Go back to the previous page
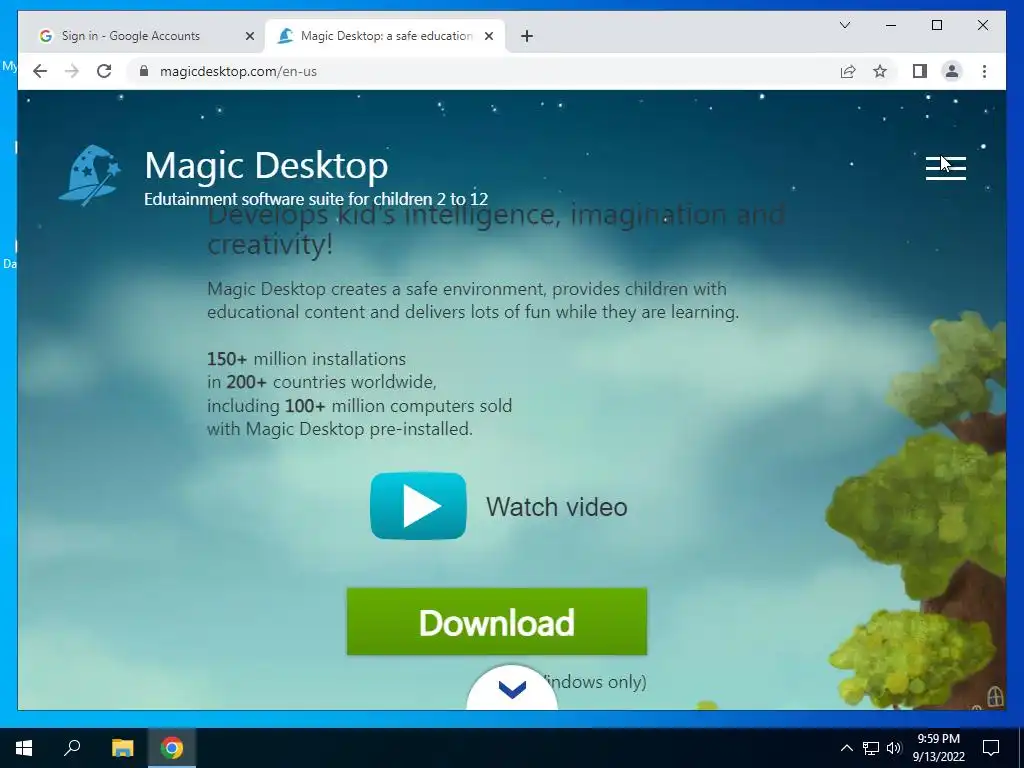This screenshot has height=768, width=1024. [x=40, y=71]
